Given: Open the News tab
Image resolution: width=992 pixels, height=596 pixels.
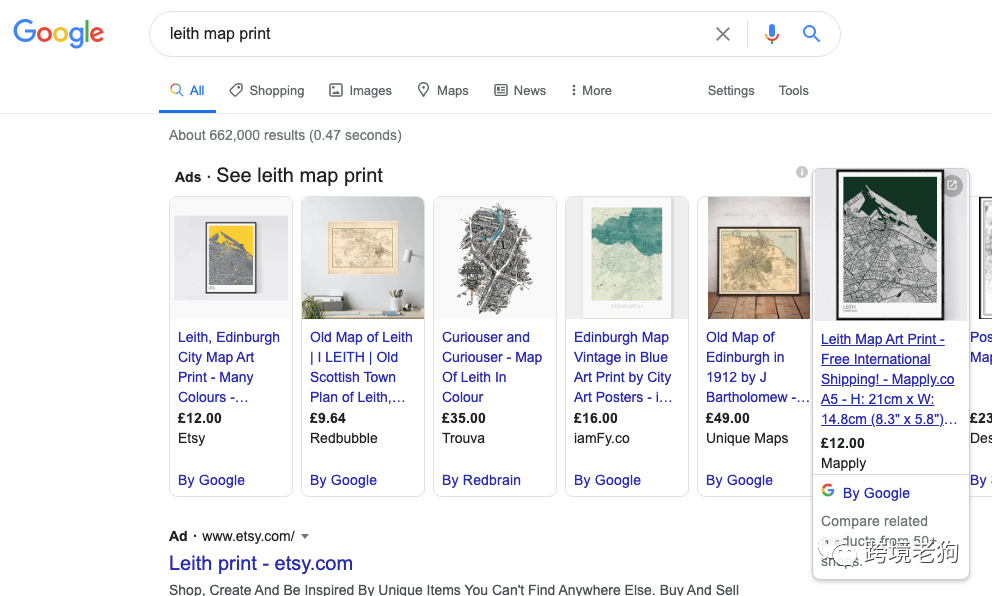Looking at the screenshot, I should coord(520,90).
